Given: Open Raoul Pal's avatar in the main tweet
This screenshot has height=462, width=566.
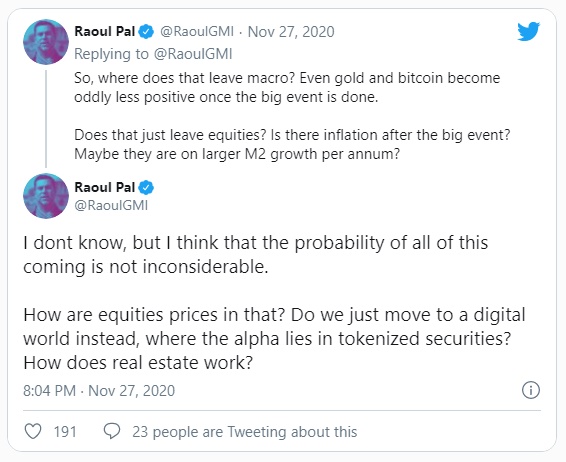Looking at the screenshot, I should coord(46,196).
